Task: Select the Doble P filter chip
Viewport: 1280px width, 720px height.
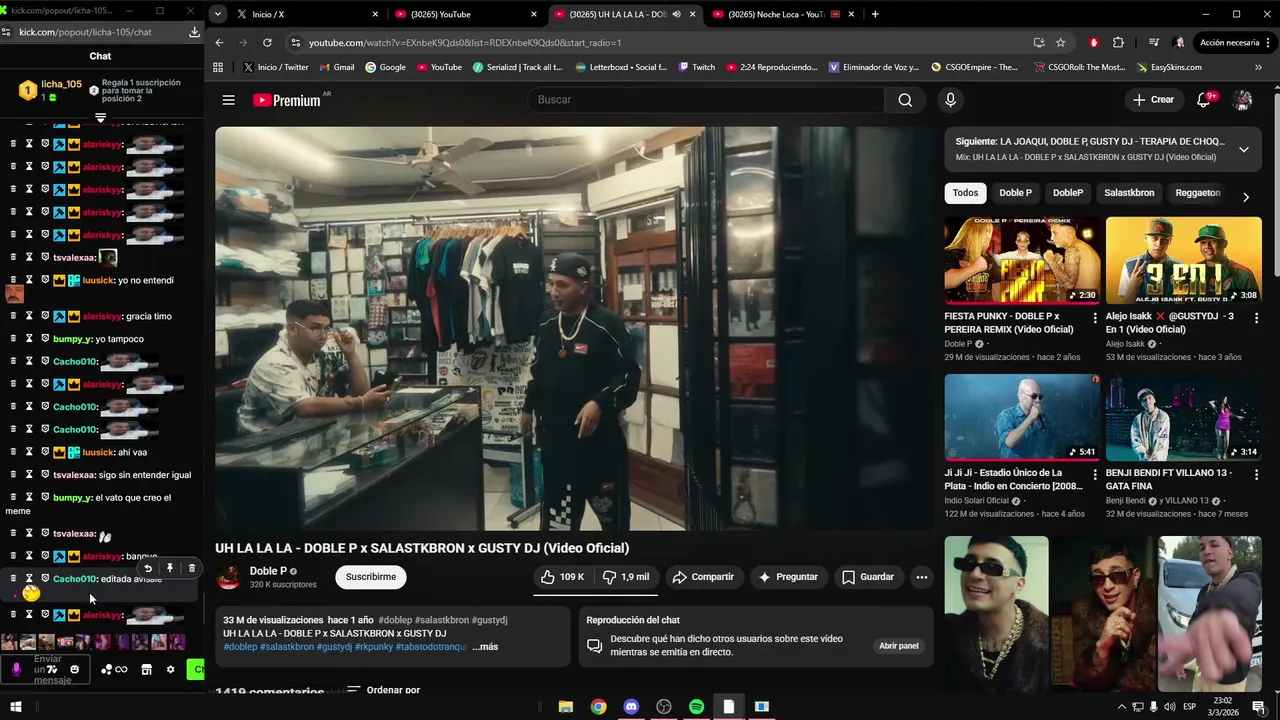Action: (1015, 193)
